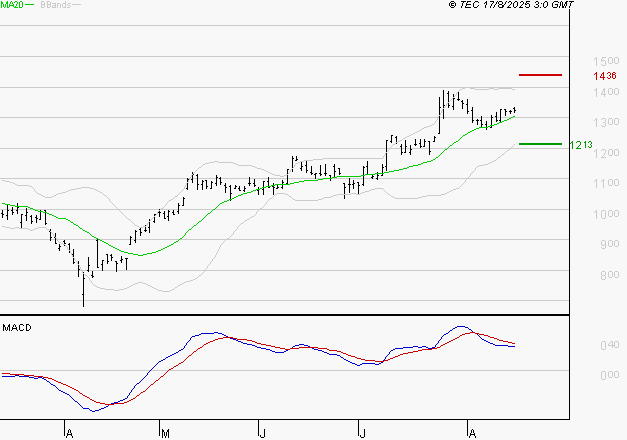Screen dimensions: 627x440
Task: Click the first J month marker
Action: tap(263, 433)
